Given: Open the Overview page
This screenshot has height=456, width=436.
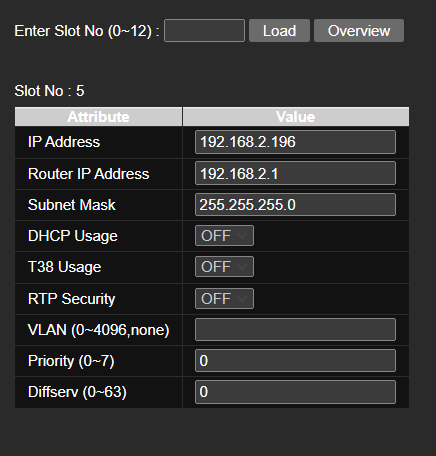Looking at the screenshot, I should tap(359, 31).
